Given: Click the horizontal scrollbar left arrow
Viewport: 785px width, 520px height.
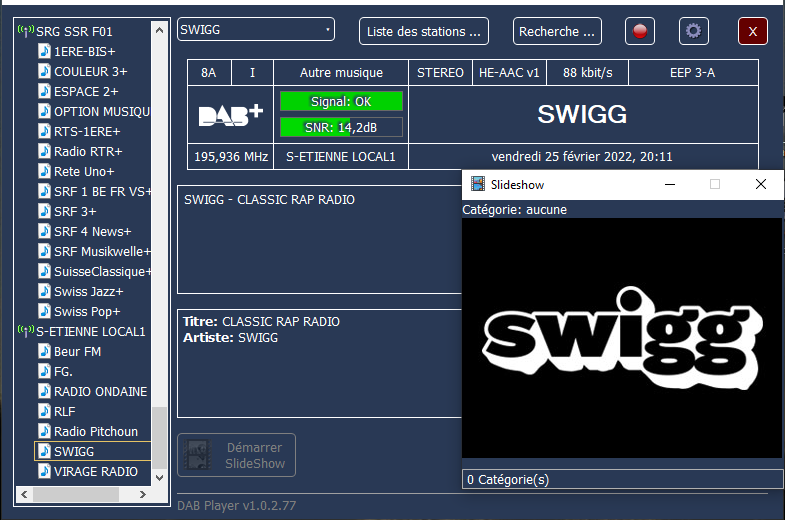Looking at the screenshot, I should [24, 494].
